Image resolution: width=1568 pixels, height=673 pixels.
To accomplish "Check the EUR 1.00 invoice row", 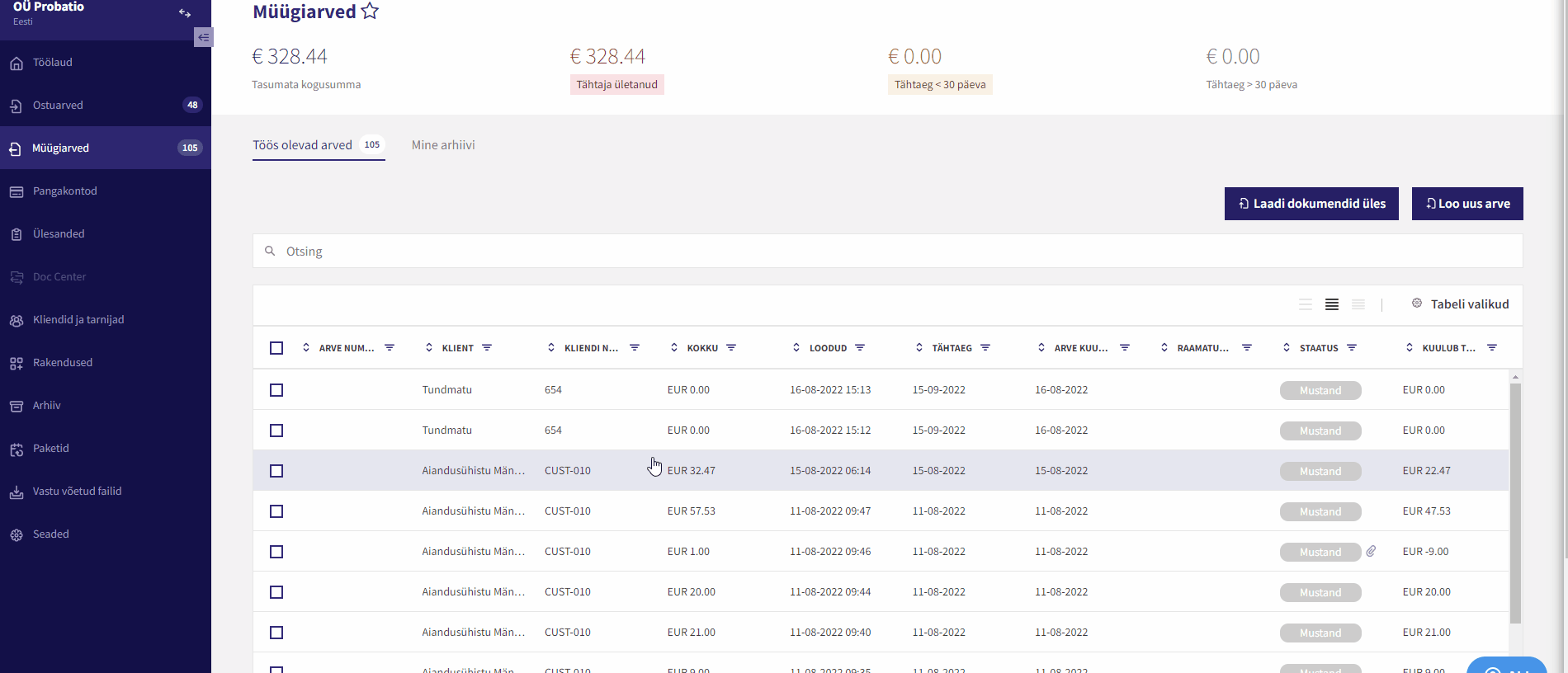I will [276, 552].
